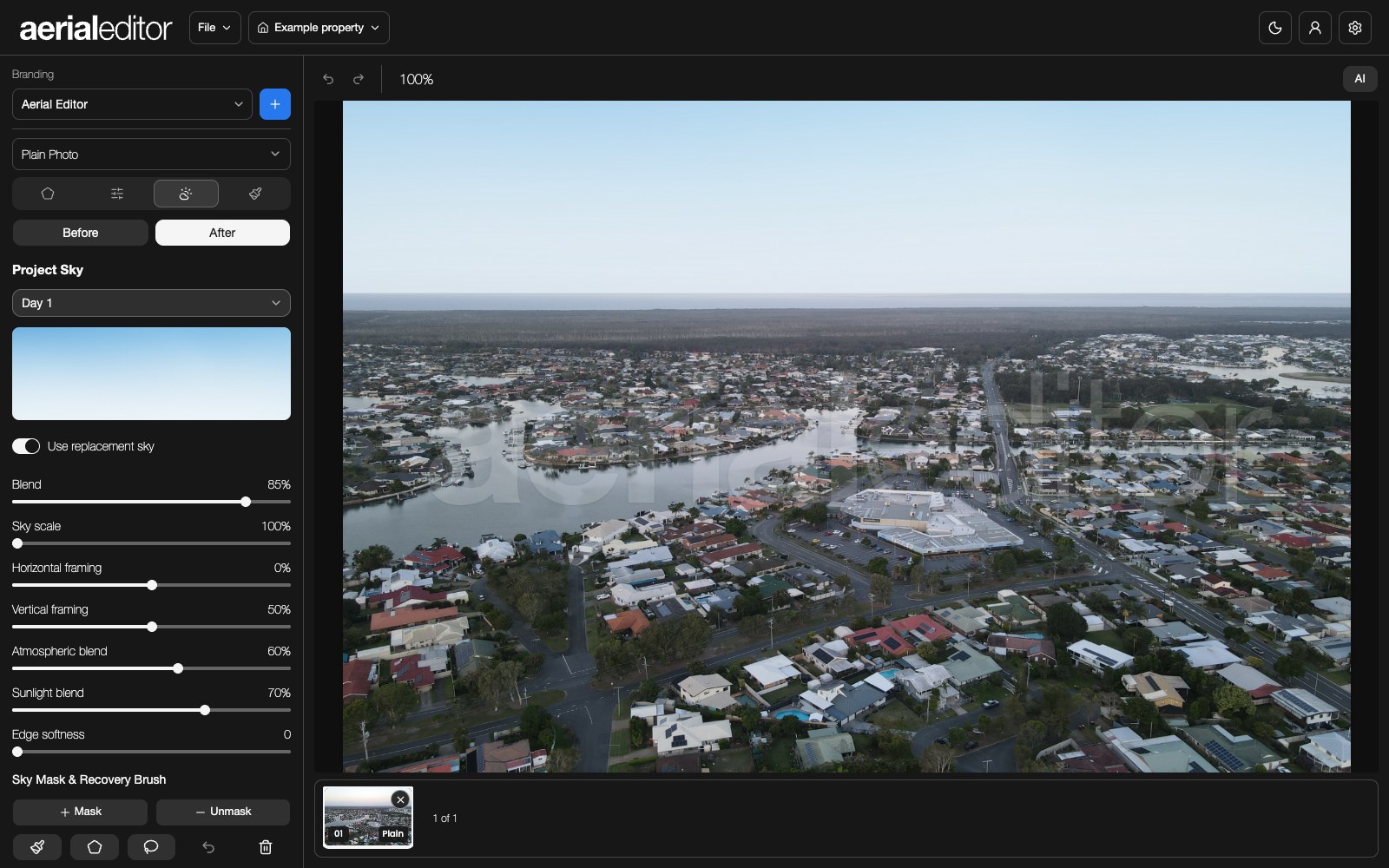The height and width of the screenshot is (868, 1389).
Task: Select the polygon shape tab icon
Action: coord(48,194)
